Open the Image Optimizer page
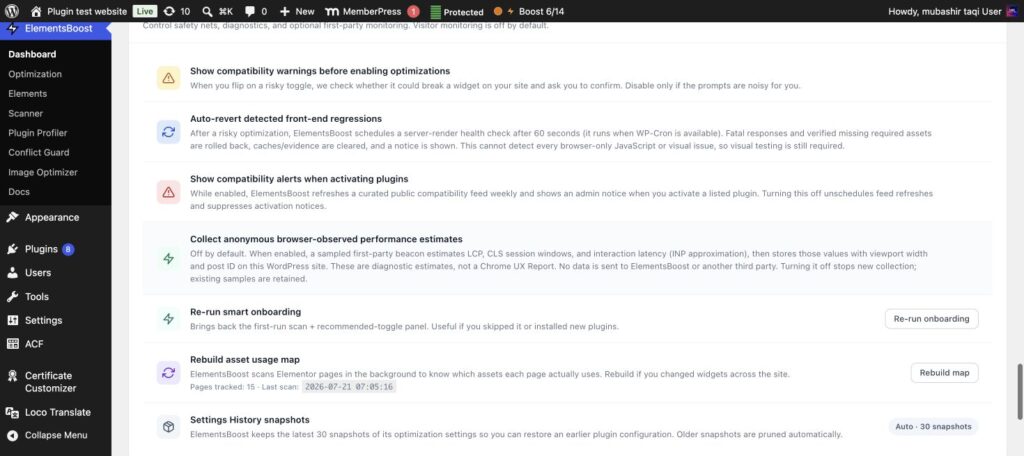Viewport: 1024px width, 456px height. (x=43, y=172)
